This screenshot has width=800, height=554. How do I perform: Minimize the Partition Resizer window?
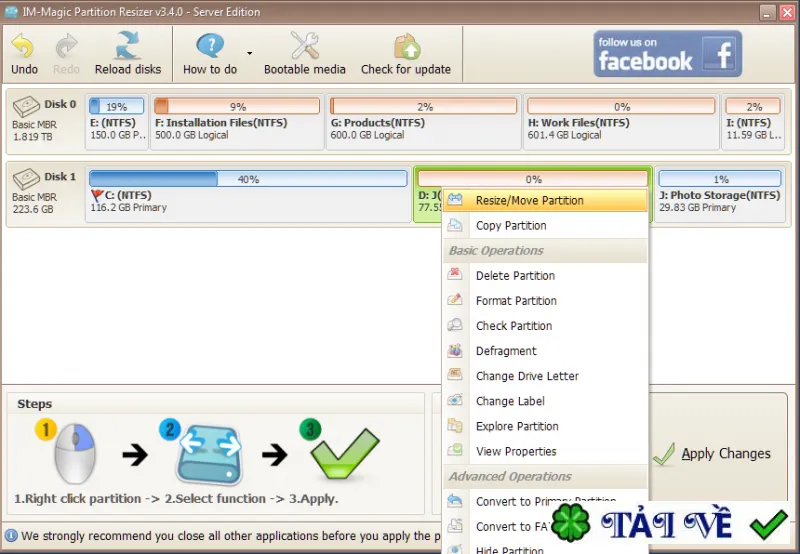(x=767, y=12)
